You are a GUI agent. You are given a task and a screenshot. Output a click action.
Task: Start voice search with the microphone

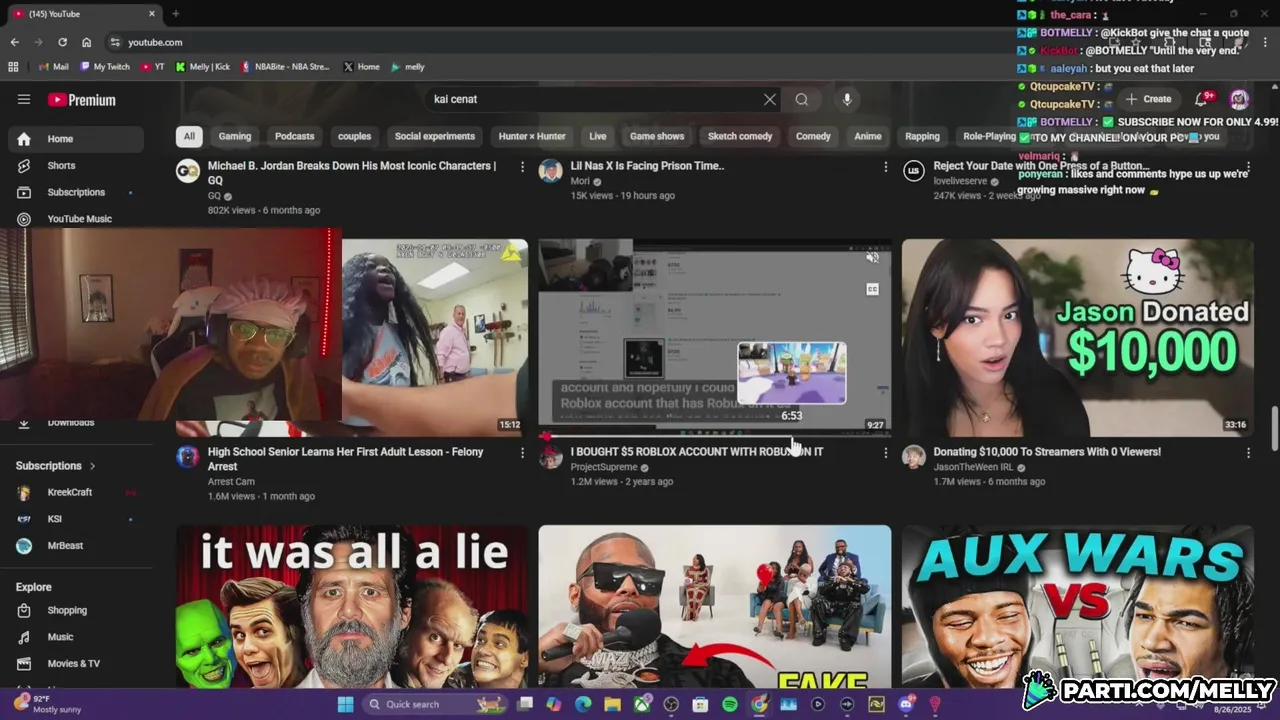(x=847, y=99)
